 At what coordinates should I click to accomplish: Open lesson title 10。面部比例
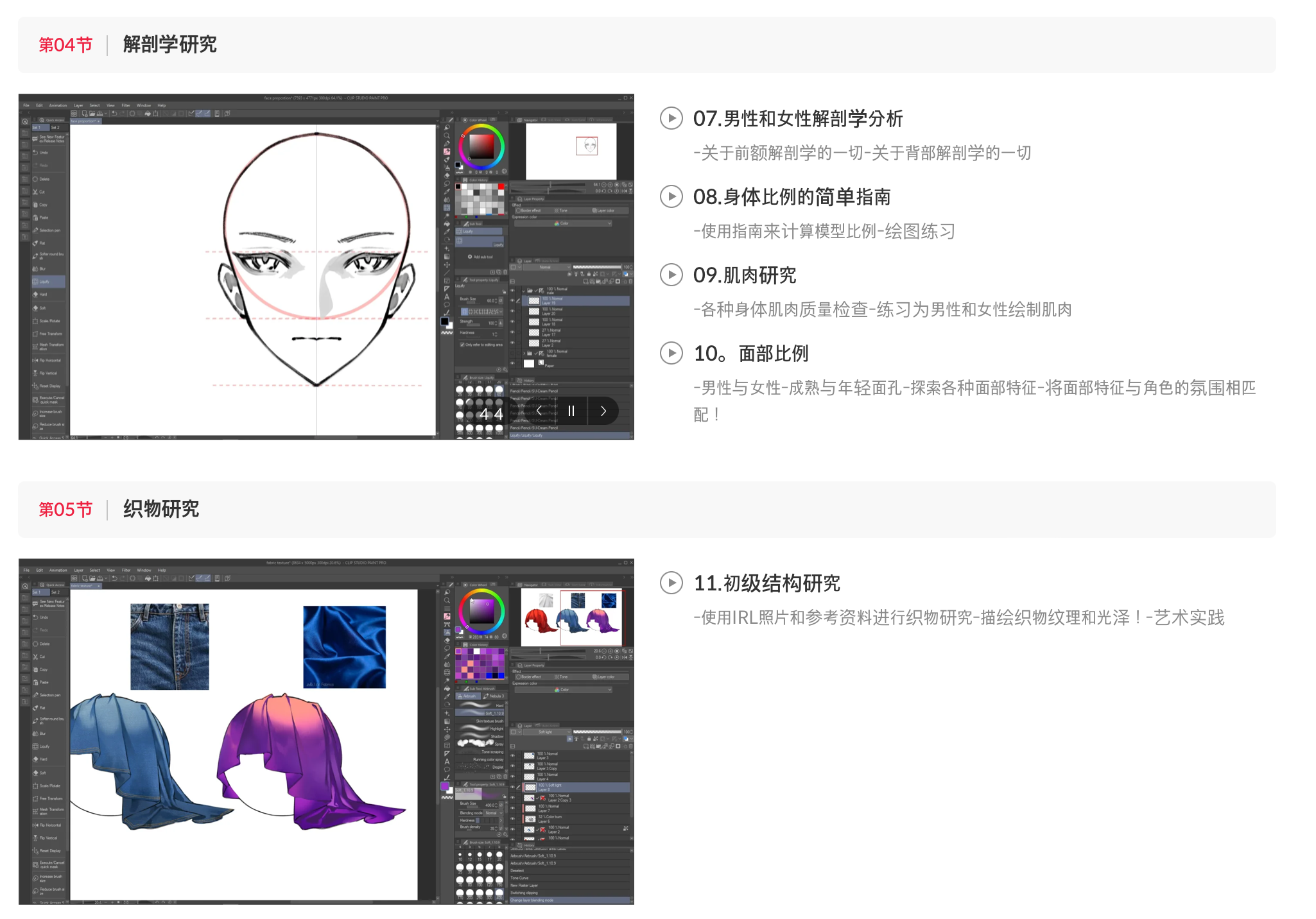751,354
